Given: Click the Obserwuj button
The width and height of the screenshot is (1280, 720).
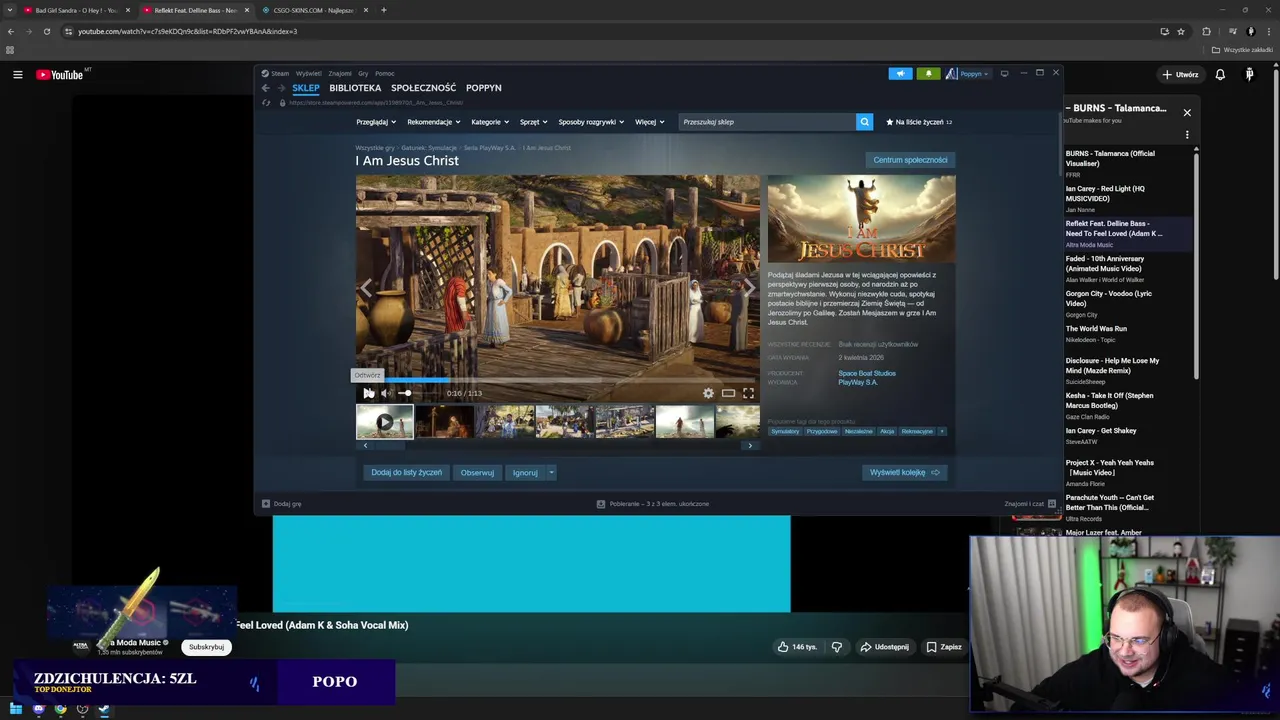Looking at the screenshot, I should tap(477, 472).
